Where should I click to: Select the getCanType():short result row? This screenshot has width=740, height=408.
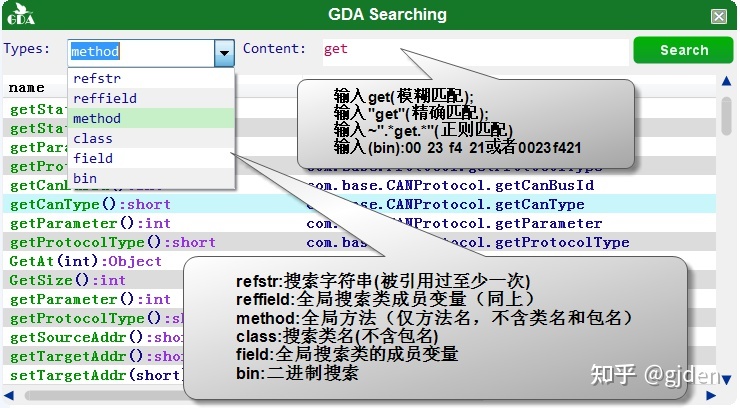[76, 204]
